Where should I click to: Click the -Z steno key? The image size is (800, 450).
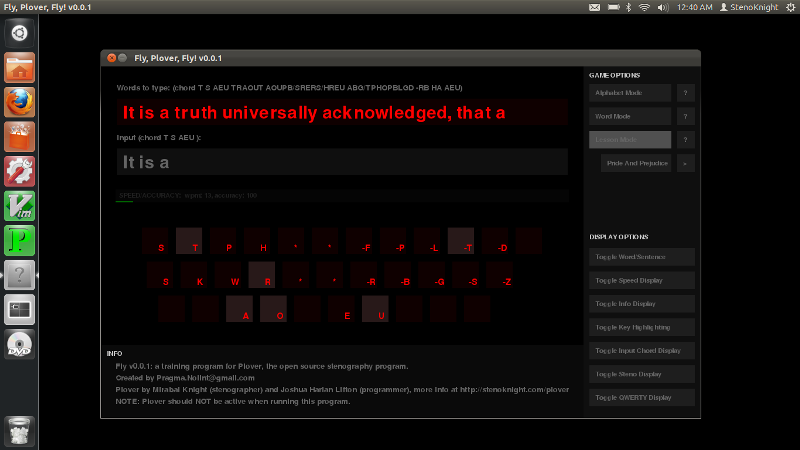(x=499, y=275)
